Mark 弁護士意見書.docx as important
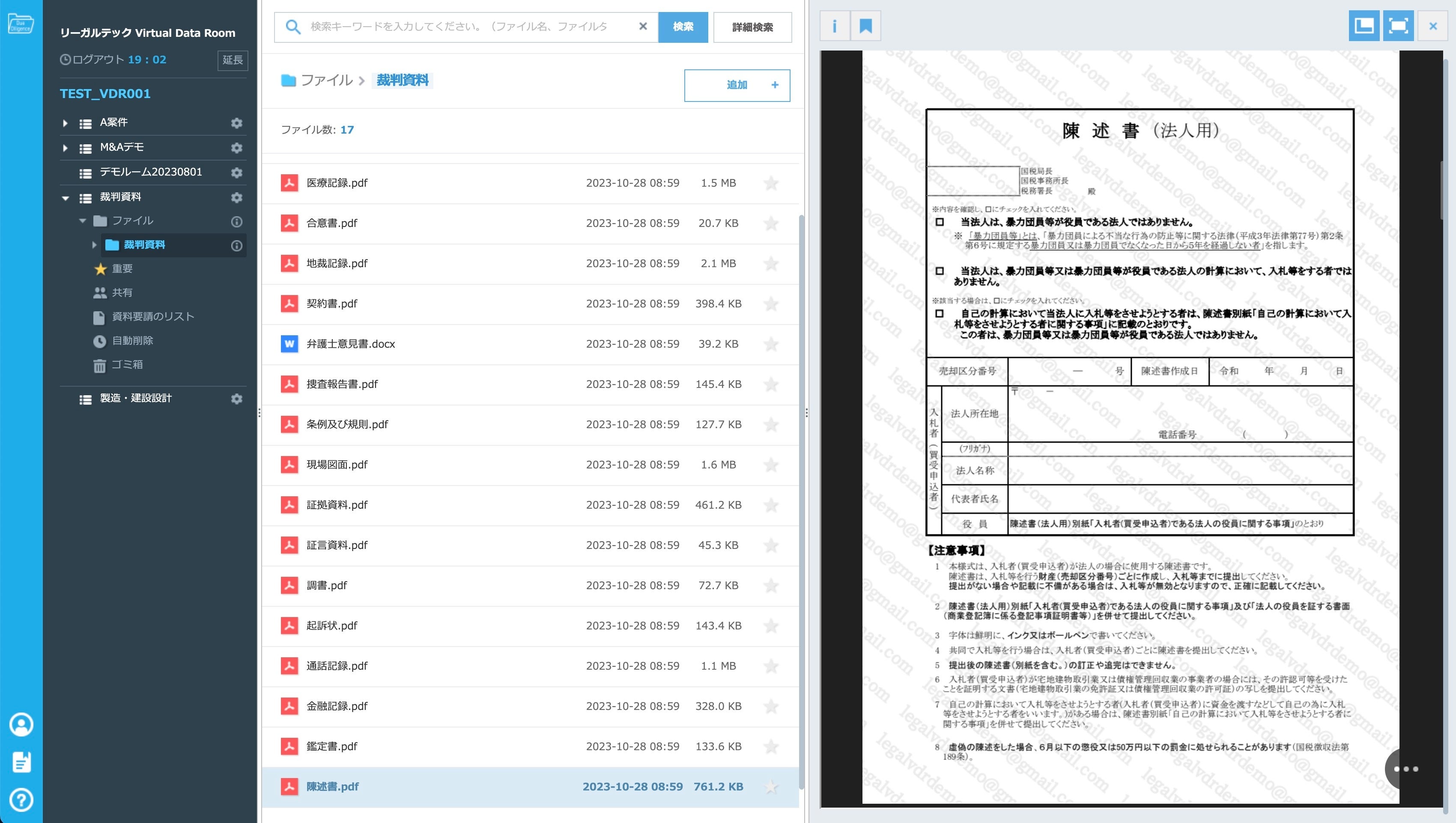The width and height of the screenshot is (1456, 823). point(771,344)
